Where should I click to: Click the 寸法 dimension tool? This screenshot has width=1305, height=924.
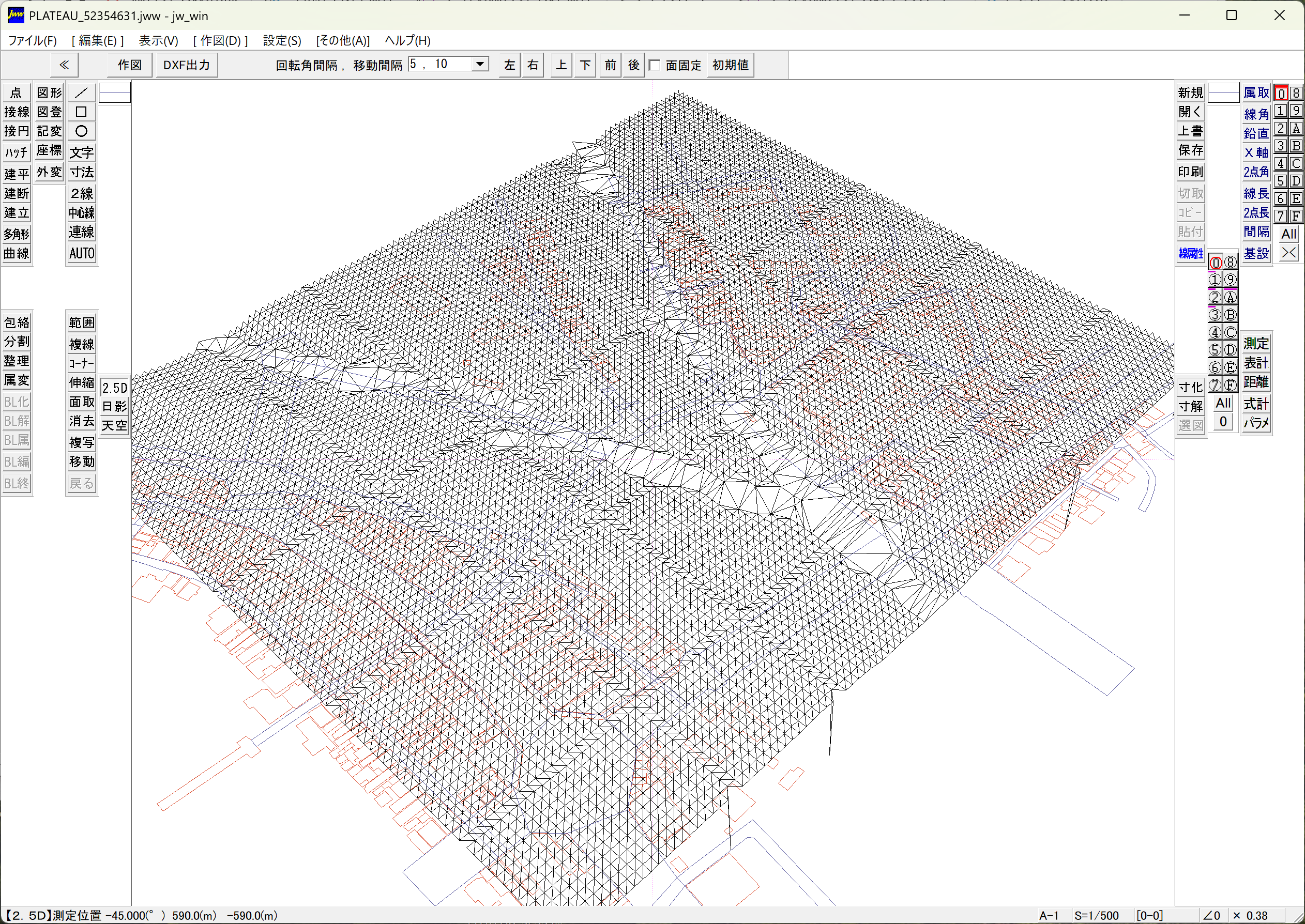point(81,172)
